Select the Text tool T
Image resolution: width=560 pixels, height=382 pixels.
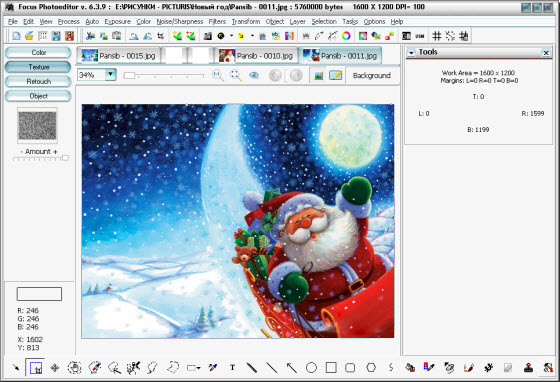pyautogui.click(x=232, y=367)
